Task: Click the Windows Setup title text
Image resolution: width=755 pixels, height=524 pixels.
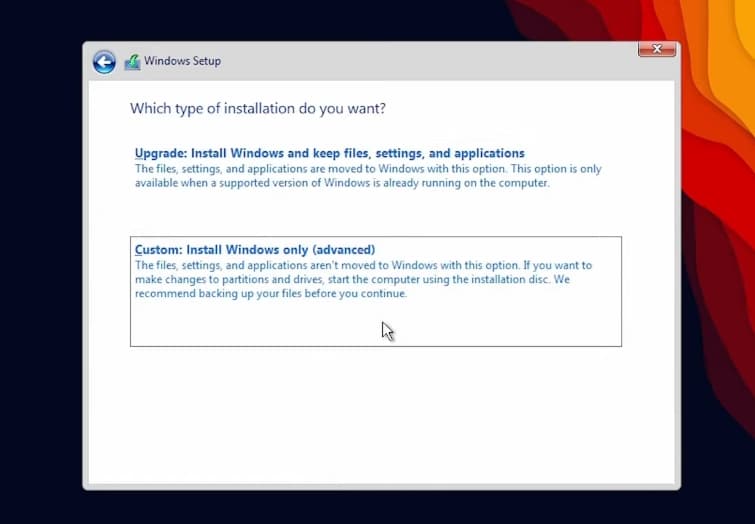Action: coord(182,61)
